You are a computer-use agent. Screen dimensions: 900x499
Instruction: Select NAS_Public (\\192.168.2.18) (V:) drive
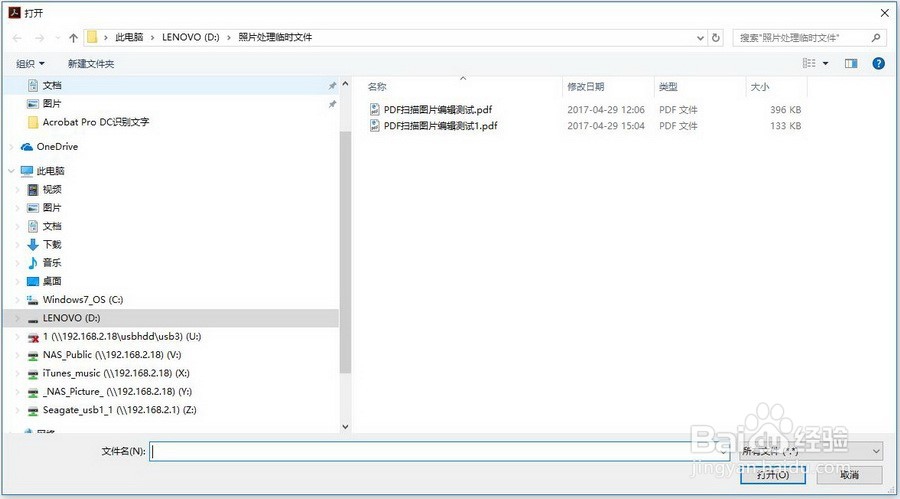click(x=112, y=355)
